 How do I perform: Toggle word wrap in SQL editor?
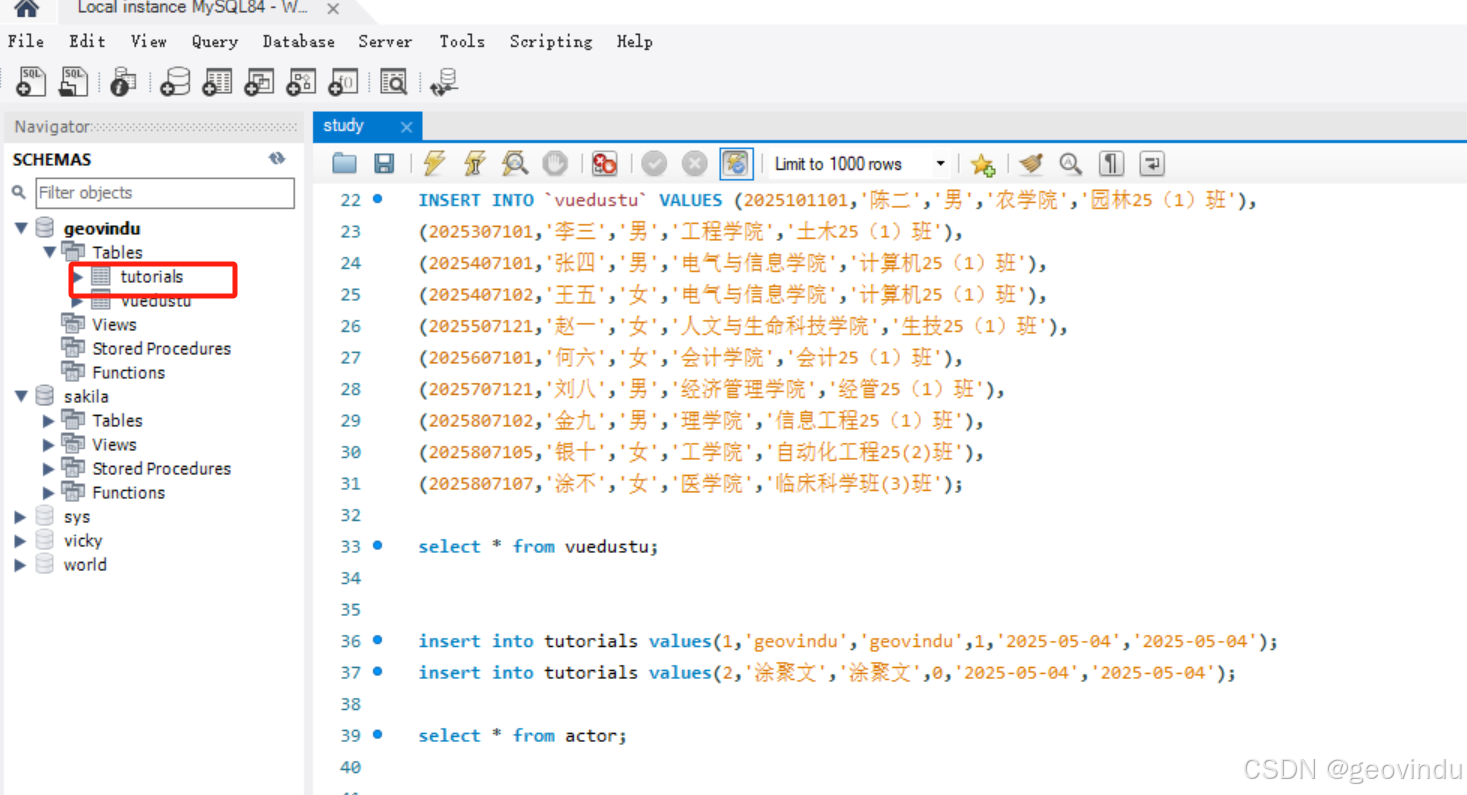click(1149, 163)
